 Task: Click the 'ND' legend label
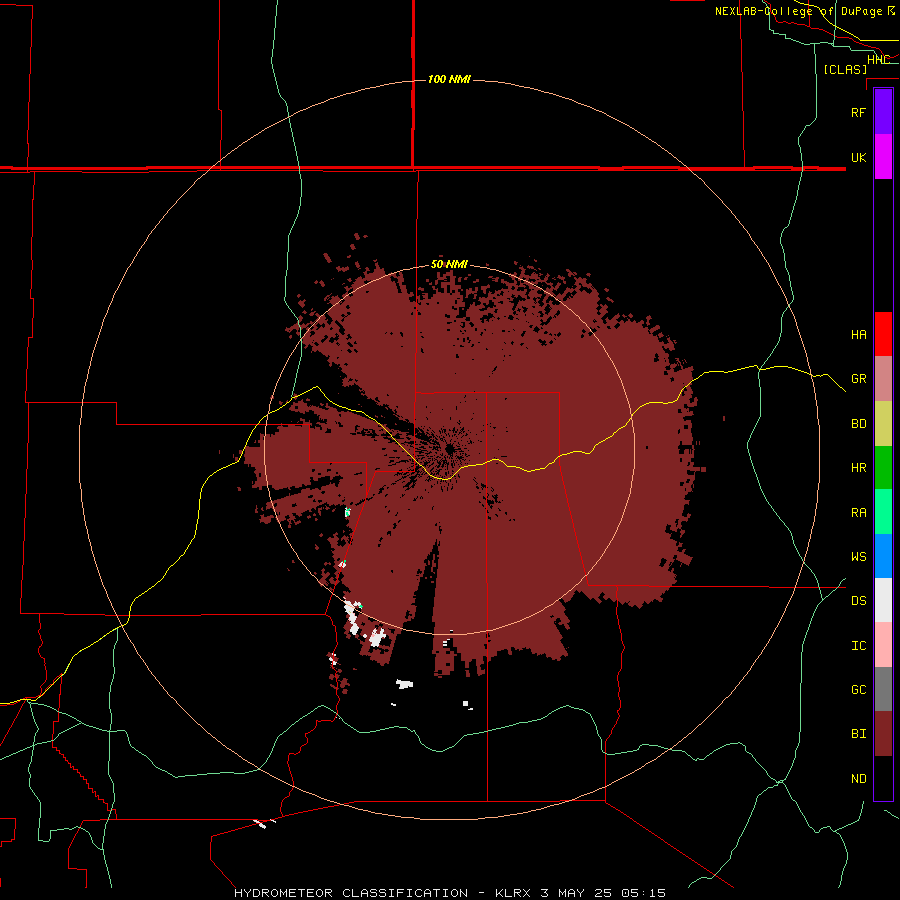[x=859, y=779]
